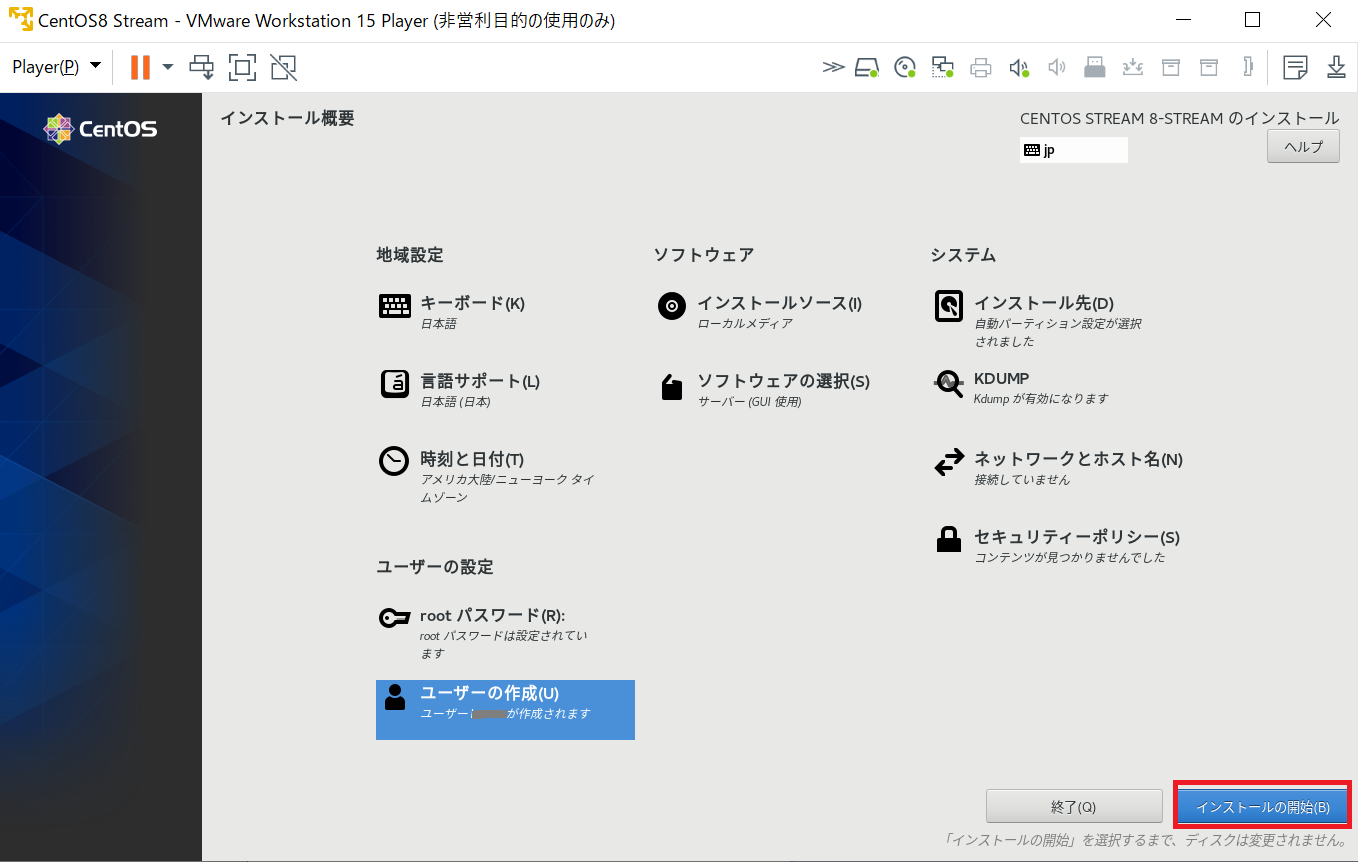Image resolution: width=1358 pixels, height=862 pixels.
Task: Open Language Support (言語サポート) settings
Action: click(x=460, y=390)
